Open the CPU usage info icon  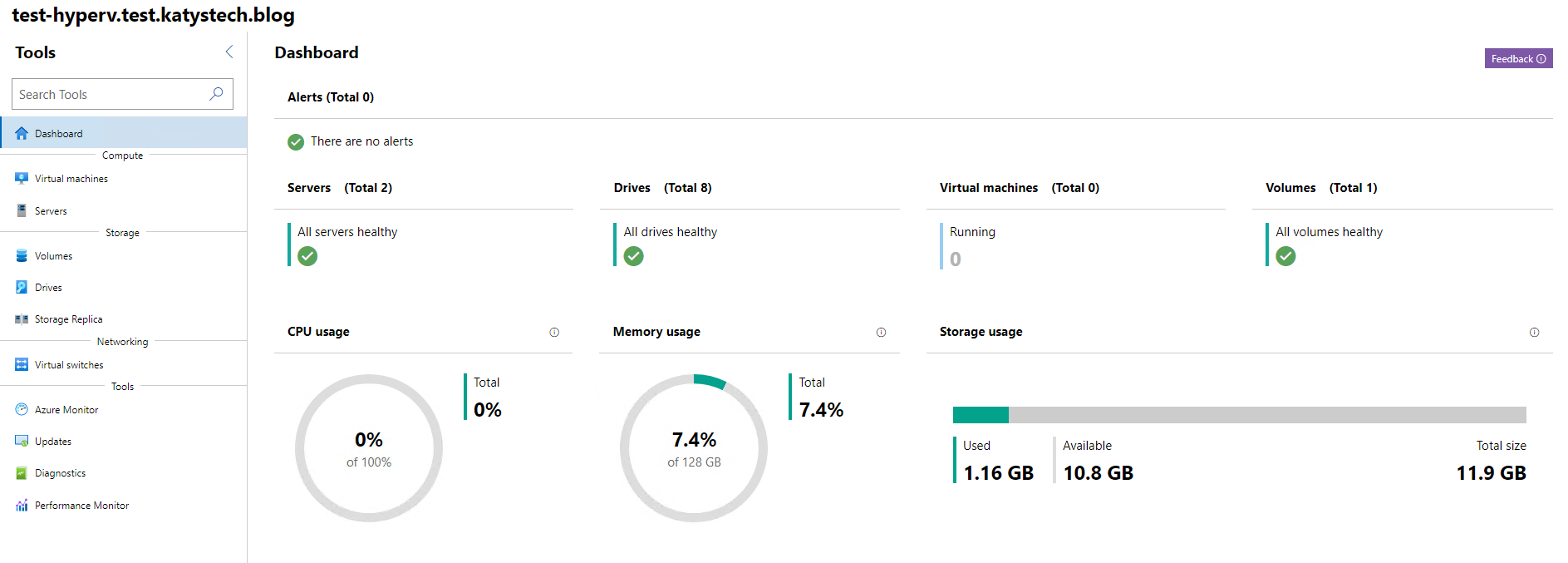click(x=554, y=333)
